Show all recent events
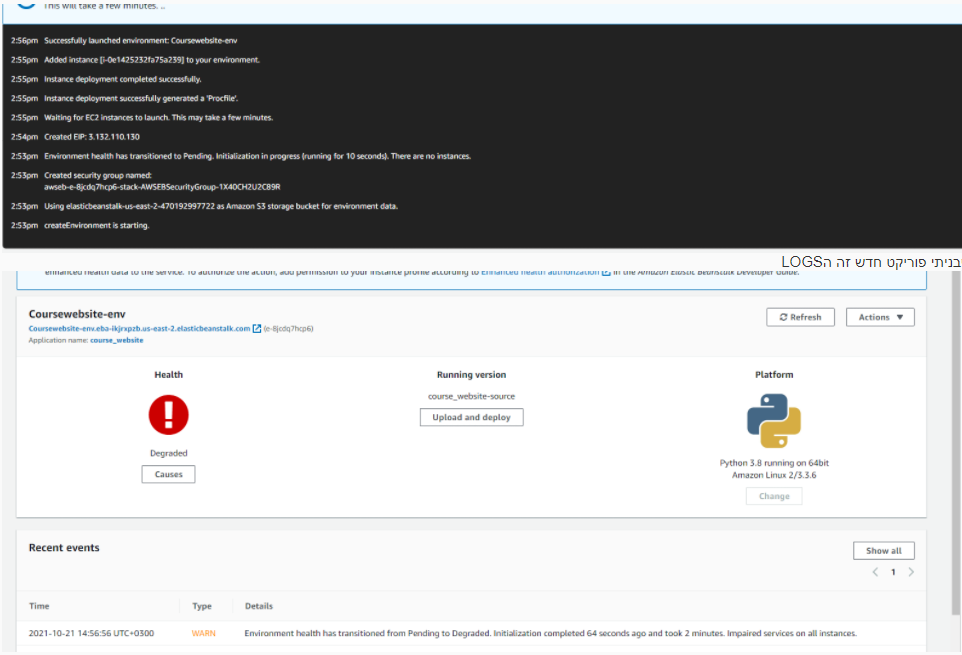Viewport: 962px width, 655px height. pyautogui.click(x=883, y=551)
